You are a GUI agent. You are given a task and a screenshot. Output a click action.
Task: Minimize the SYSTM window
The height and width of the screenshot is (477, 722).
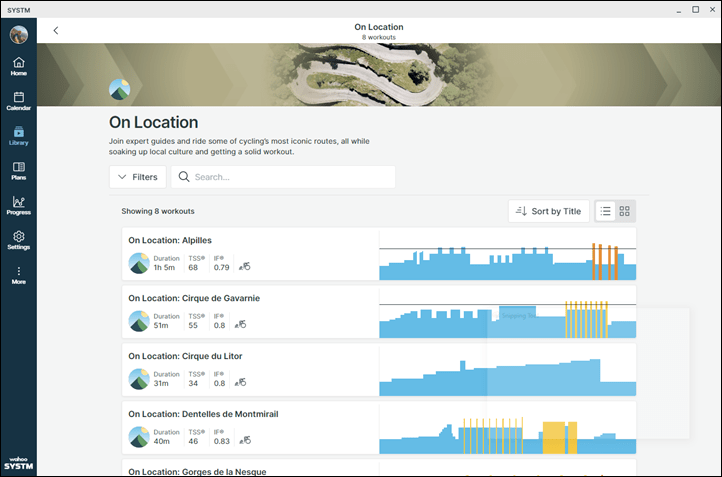(x=679, y=10)
